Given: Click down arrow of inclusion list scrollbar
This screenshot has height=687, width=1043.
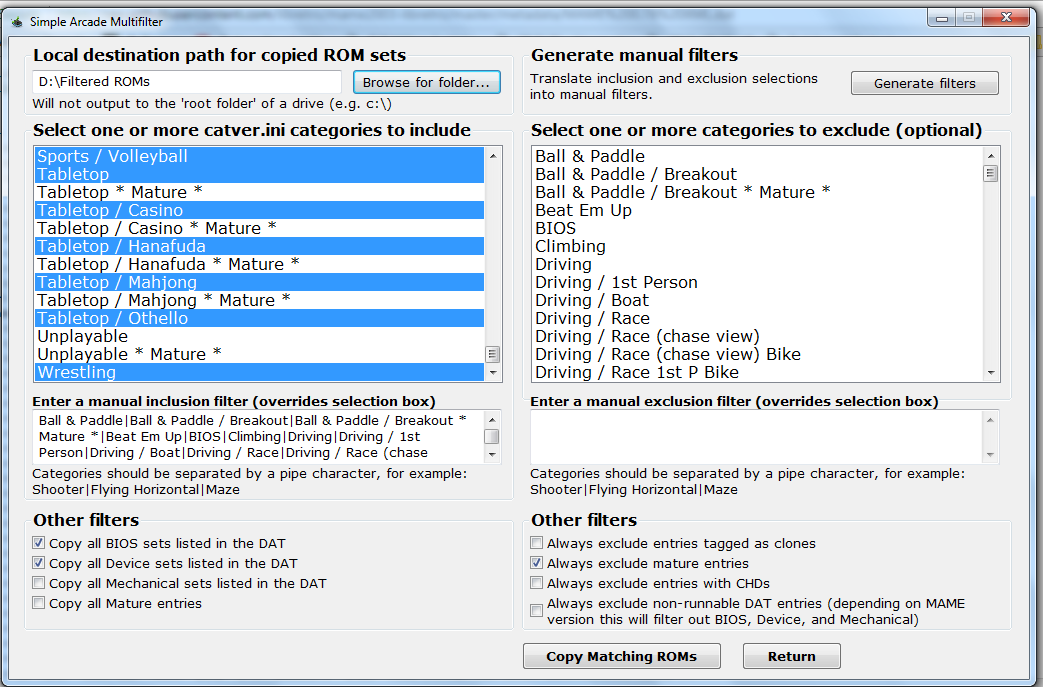Looking at the screenshot, I should [x=493, y=372].
